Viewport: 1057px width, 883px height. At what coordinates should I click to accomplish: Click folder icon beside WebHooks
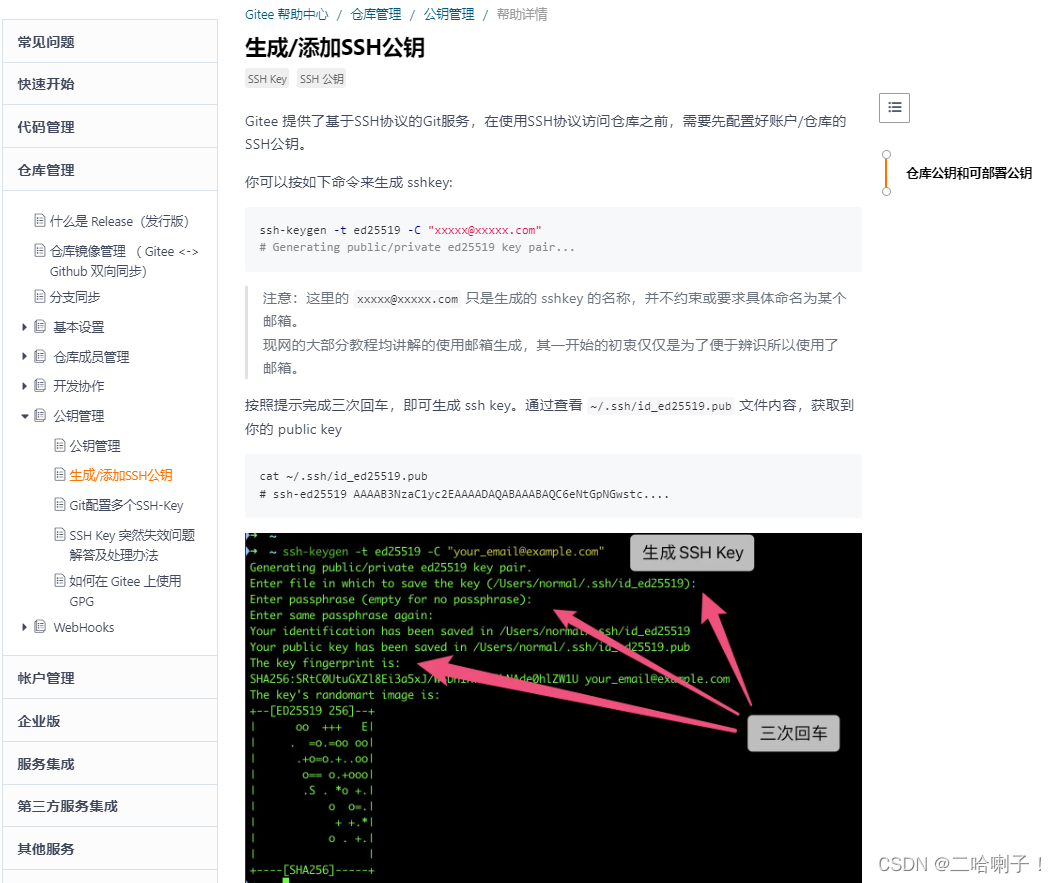tap(40, 627)
